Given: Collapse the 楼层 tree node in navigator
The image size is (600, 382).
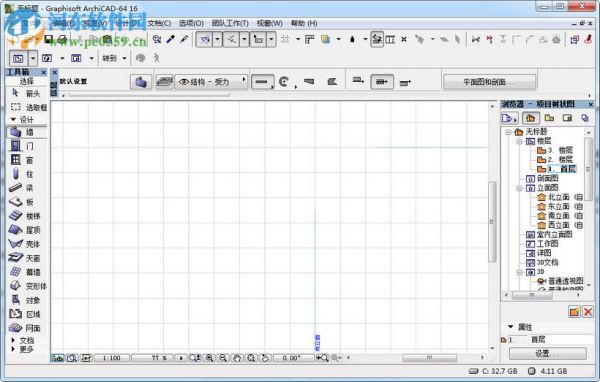Looking at the screenshot, I should (520, 141).
